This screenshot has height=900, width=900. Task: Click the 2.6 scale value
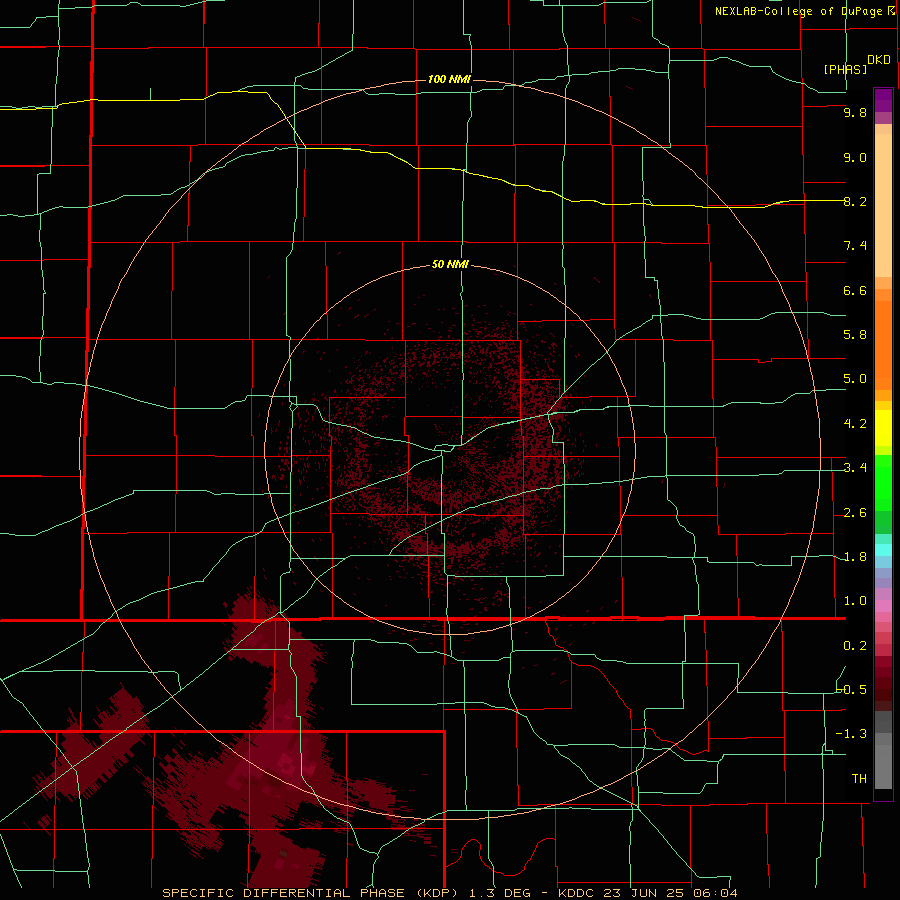click(855, 513)
